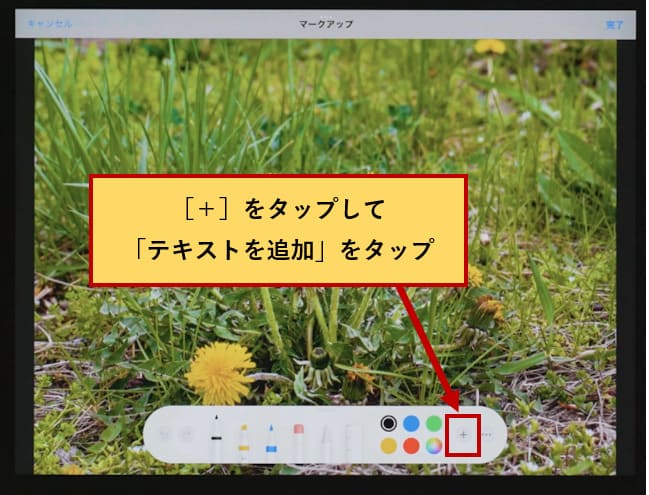This screenshot has width=649, height=495.
Task: Choose the red color swatch
Action: click(411, 446)
